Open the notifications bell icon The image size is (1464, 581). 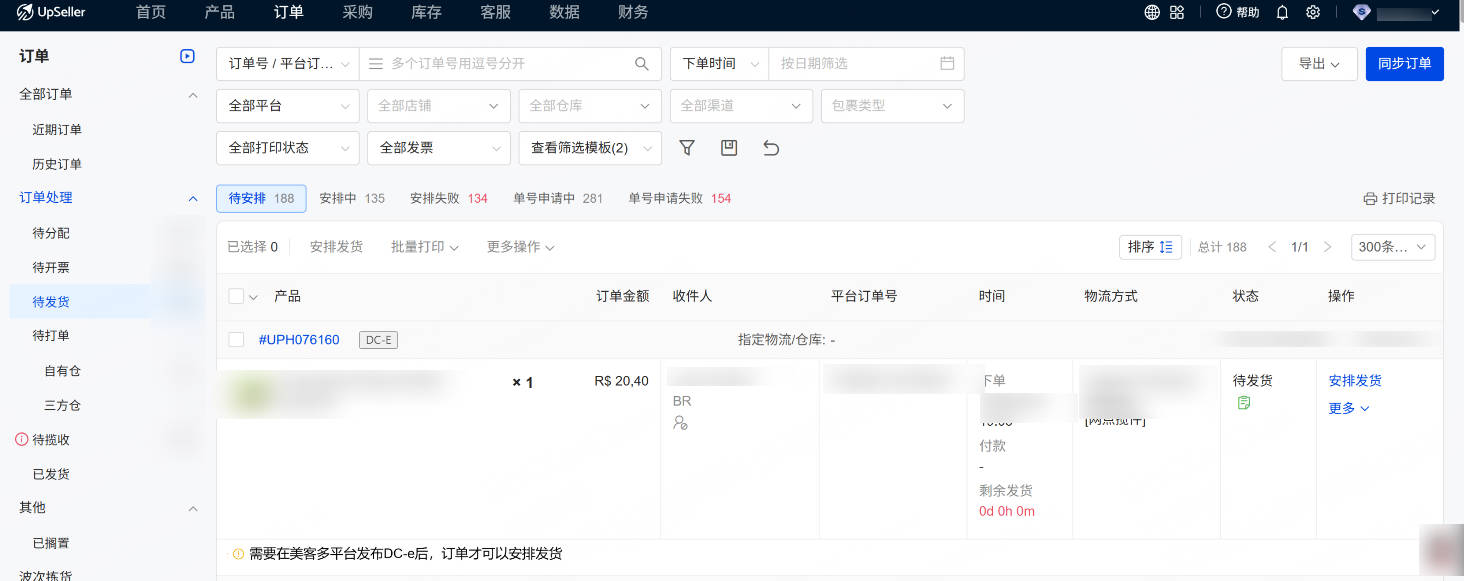click(1282, 13)
